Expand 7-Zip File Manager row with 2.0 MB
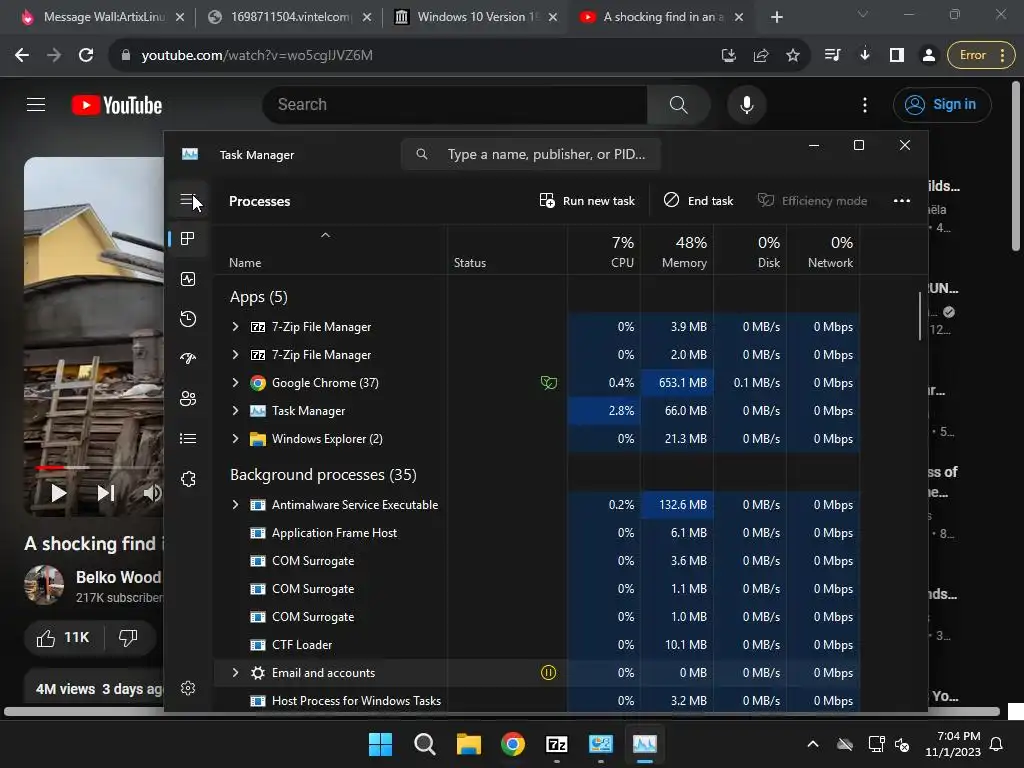Screen dimensions: 1024x768 coord(236,355)
